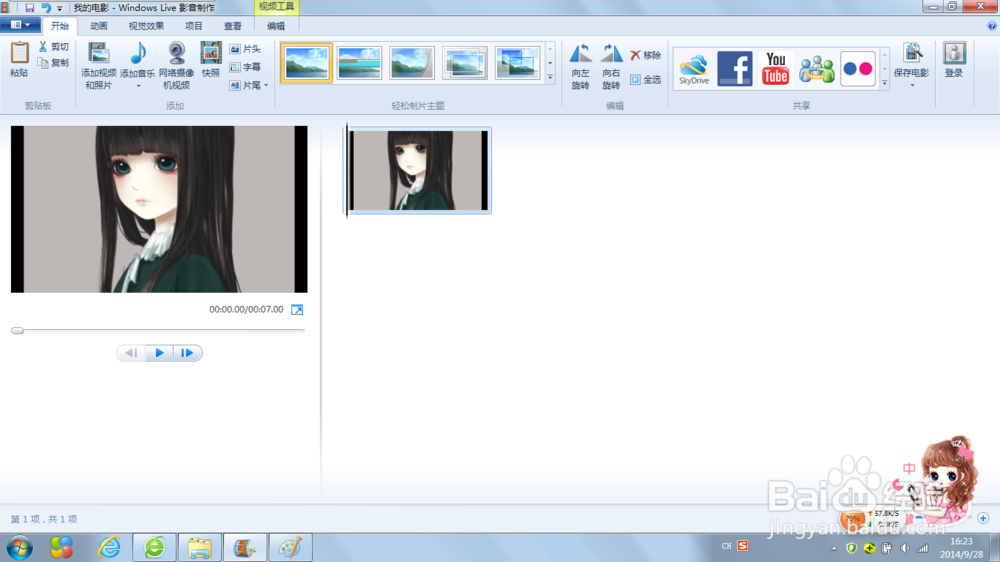
Task: Save project in quick access toolbar
Action: click(x=29, y=8)
